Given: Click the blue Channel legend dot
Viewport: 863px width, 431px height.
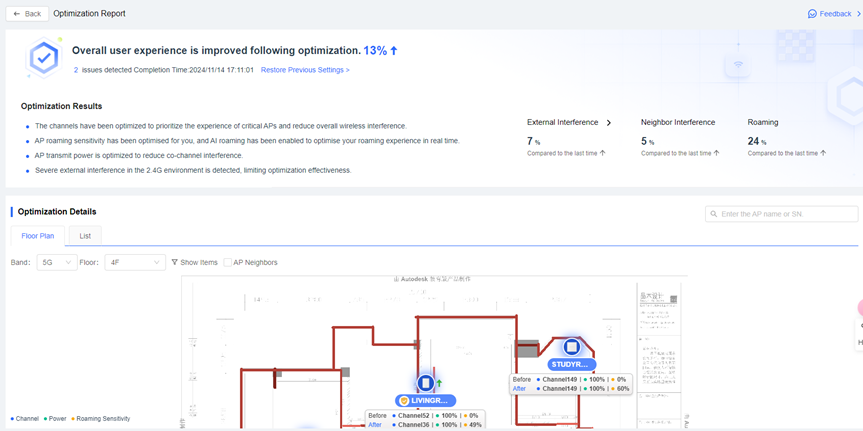Looking at the screenshot, I should (x=12, y=419).
